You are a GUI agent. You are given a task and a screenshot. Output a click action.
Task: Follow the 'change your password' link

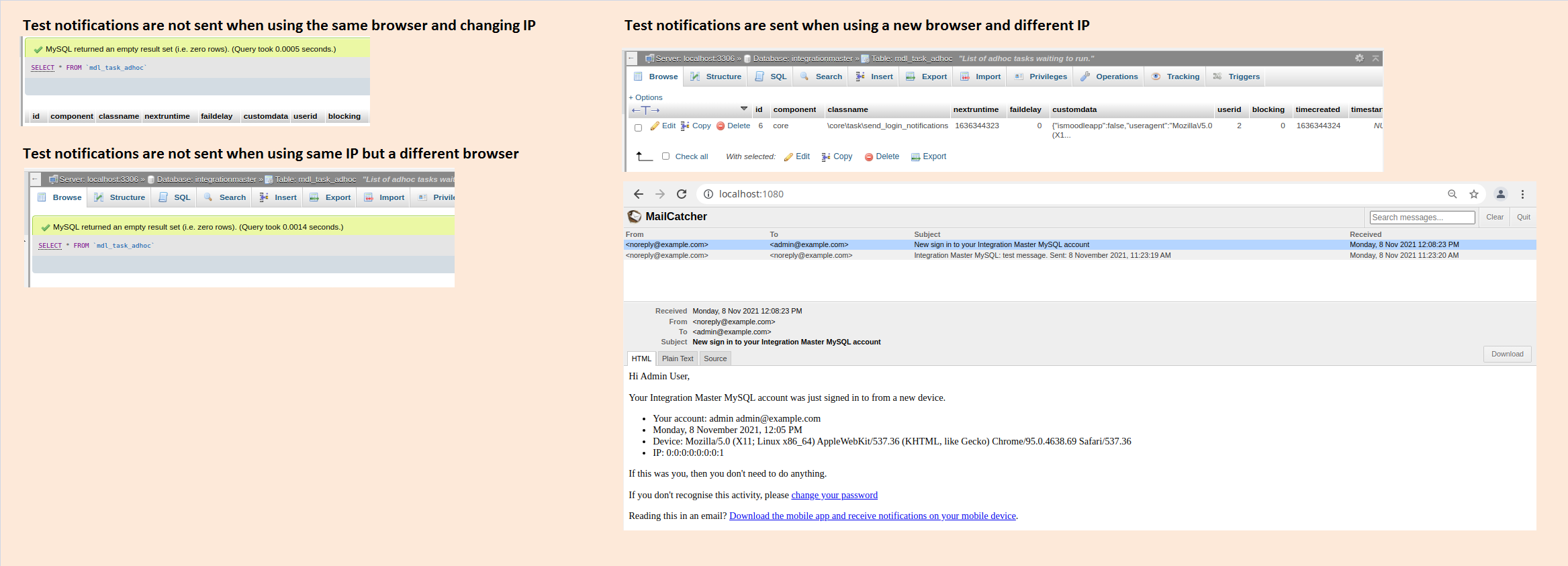[834, 495]
